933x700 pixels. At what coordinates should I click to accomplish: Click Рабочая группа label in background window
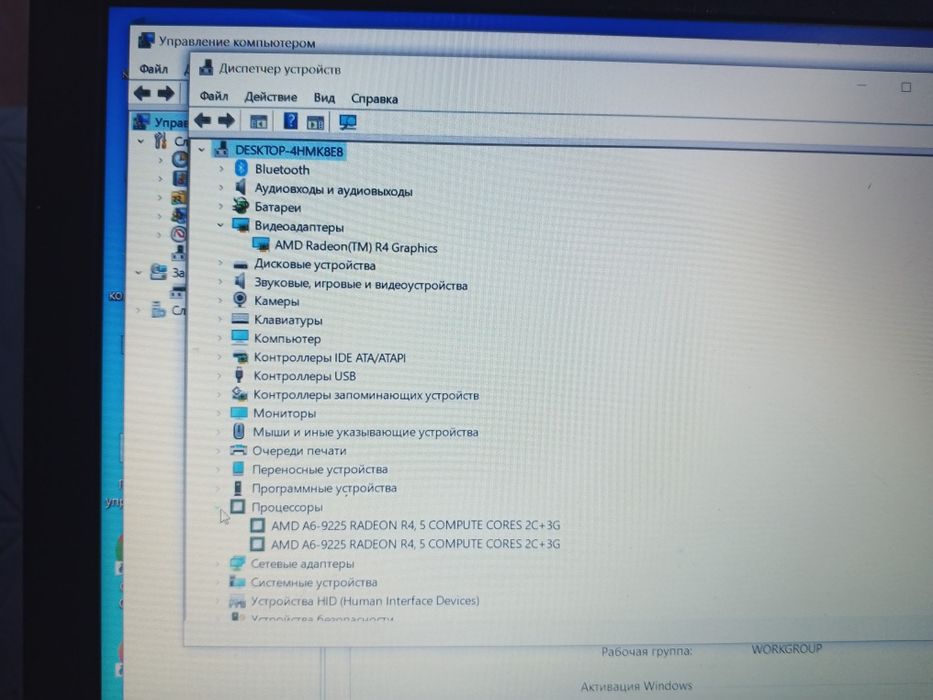pyautogui.click(x=647, y=651)
